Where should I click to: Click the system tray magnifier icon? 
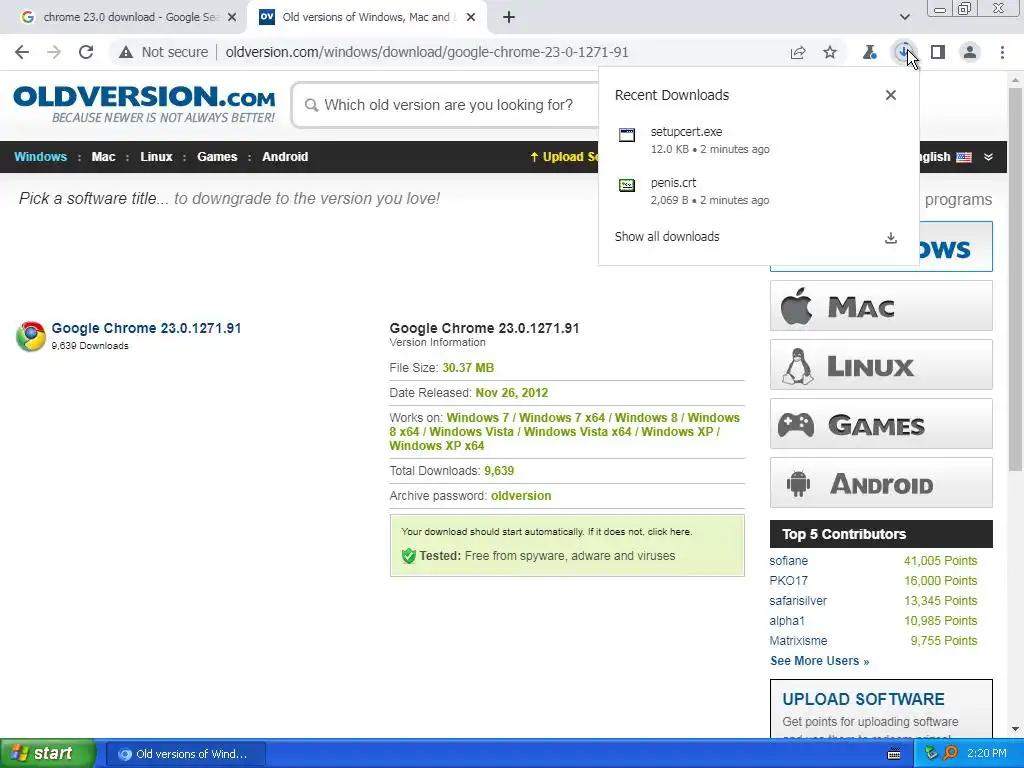[950, 754]
